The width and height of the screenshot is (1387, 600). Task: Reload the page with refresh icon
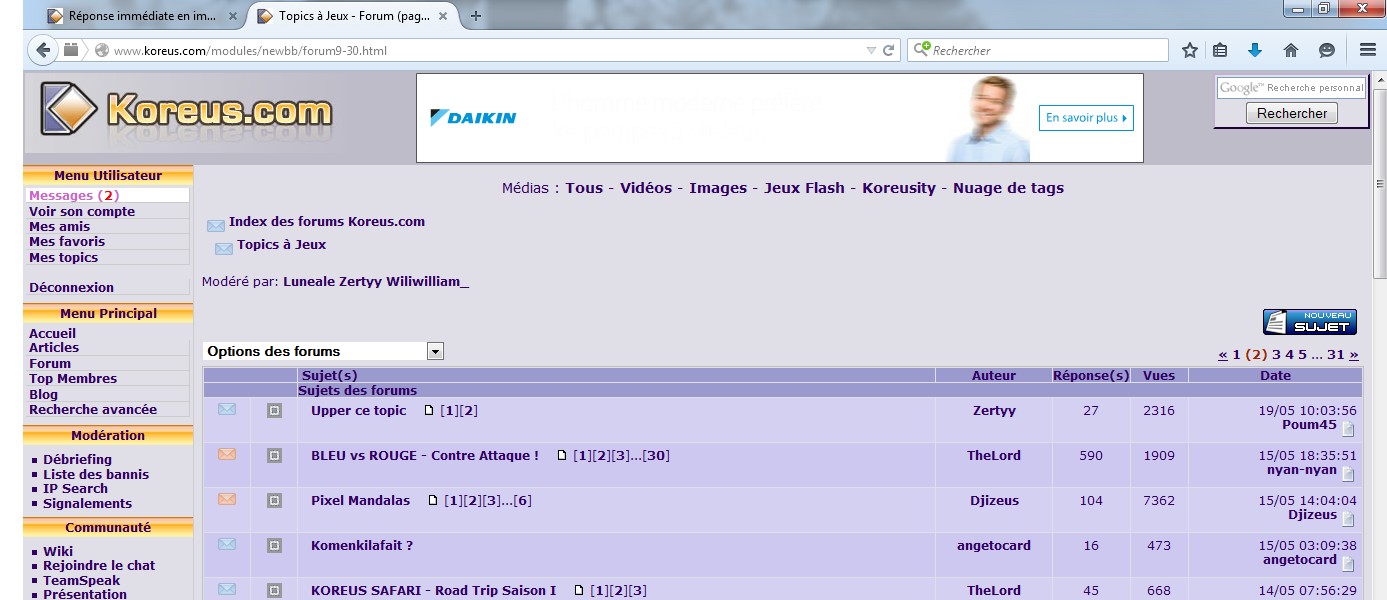click(887, 50)
